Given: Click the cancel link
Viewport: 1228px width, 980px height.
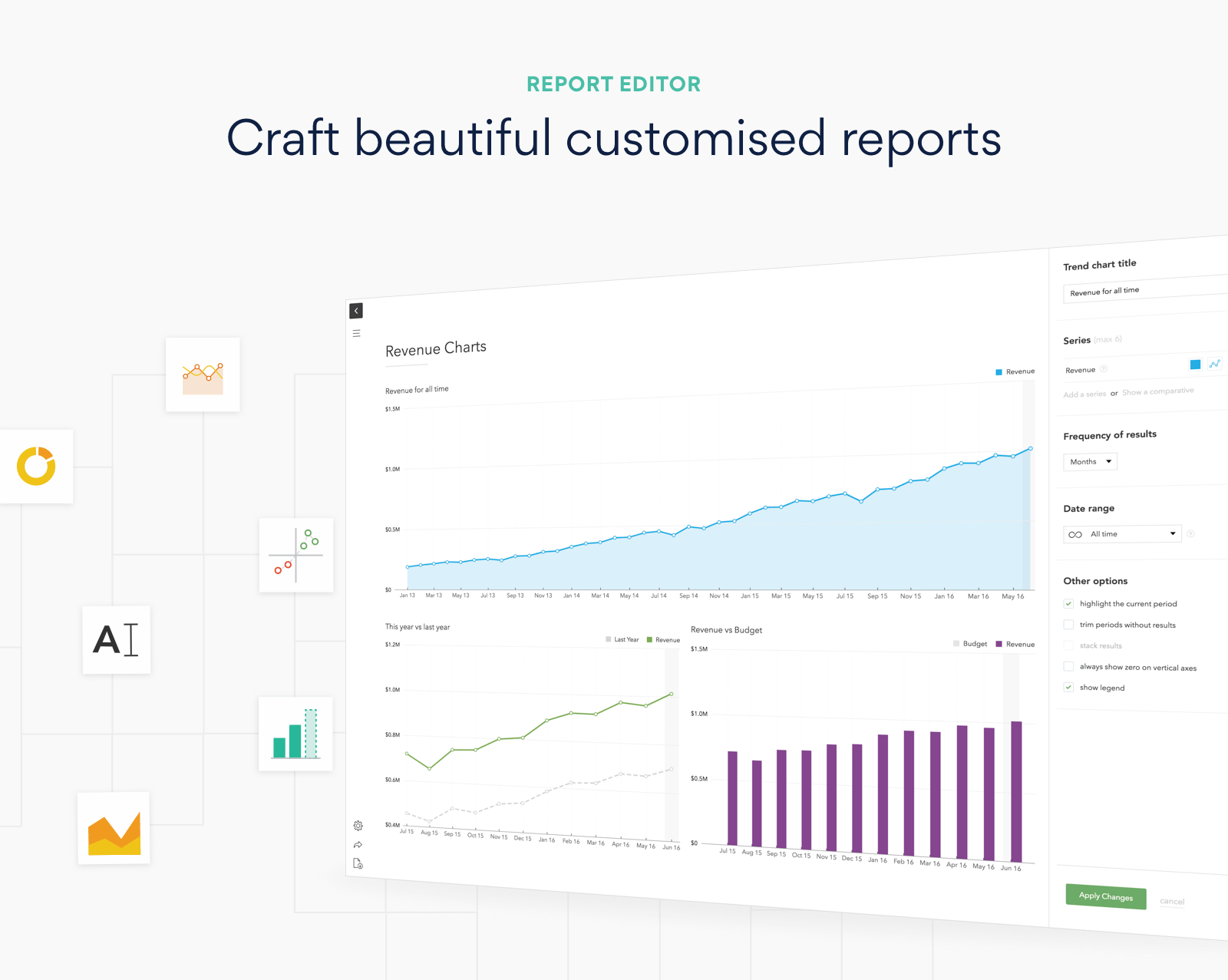Looking at the screenshot, I should pyautogui.click(x=1172, y=901).
